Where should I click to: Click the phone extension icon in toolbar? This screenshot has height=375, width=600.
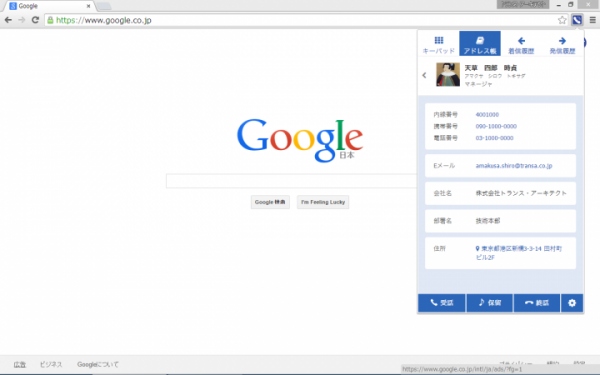coord(577,20)
